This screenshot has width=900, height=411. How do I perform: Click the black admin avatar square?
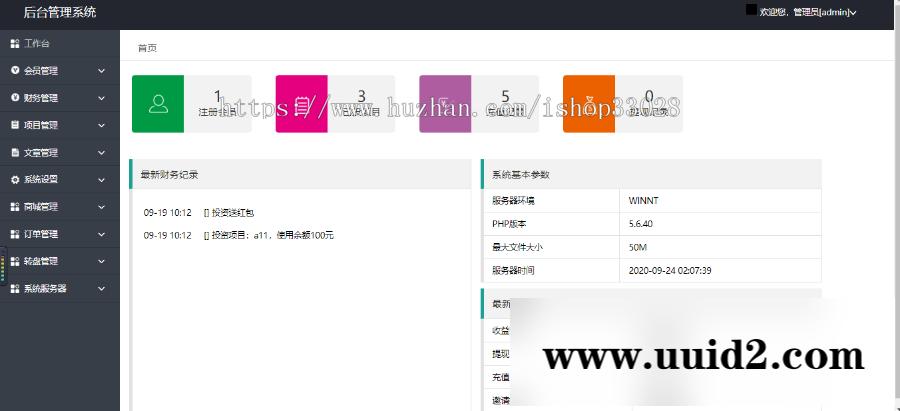pos(751,10)
